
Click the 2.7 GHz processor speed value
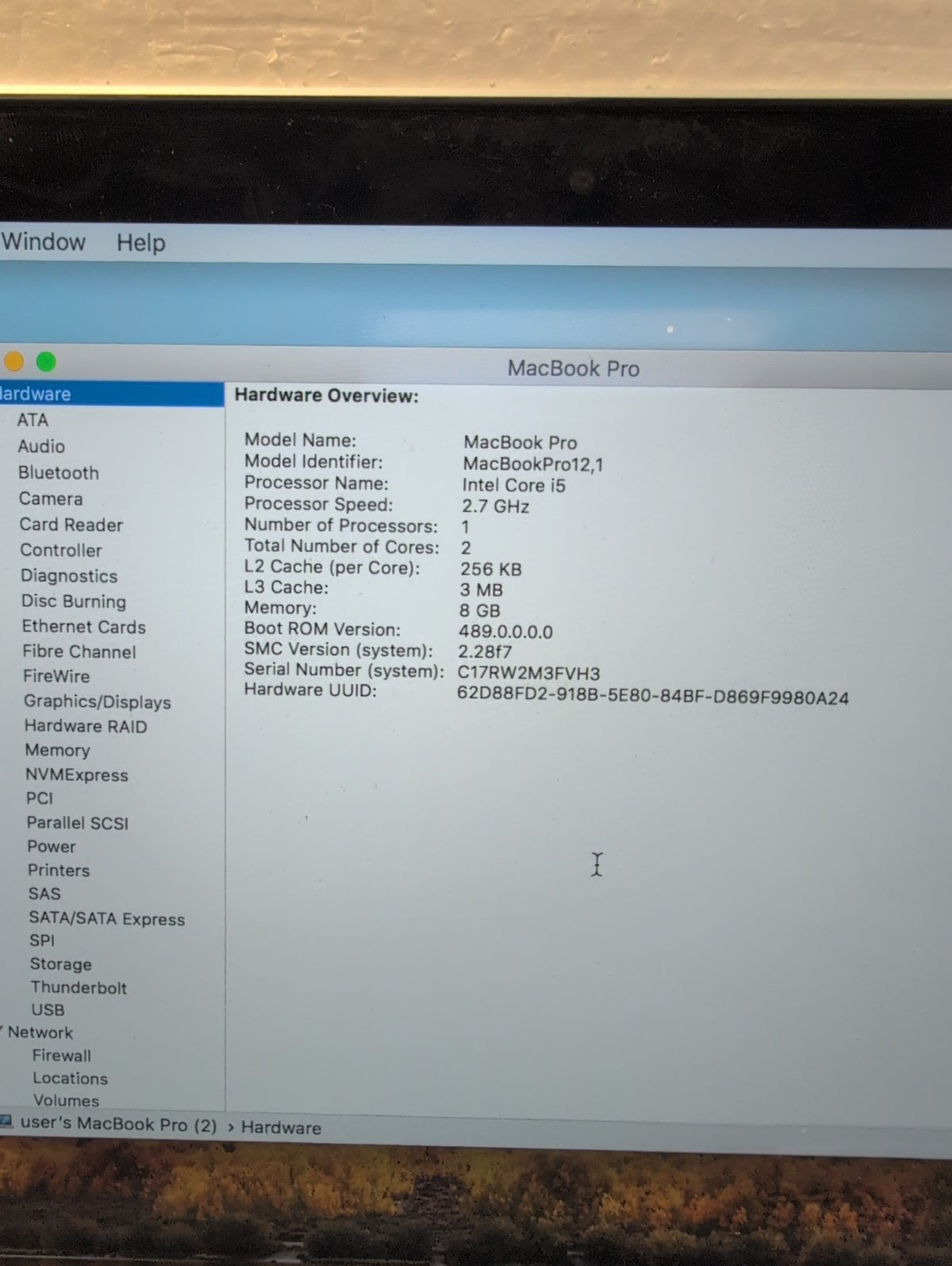click(496, 506)
